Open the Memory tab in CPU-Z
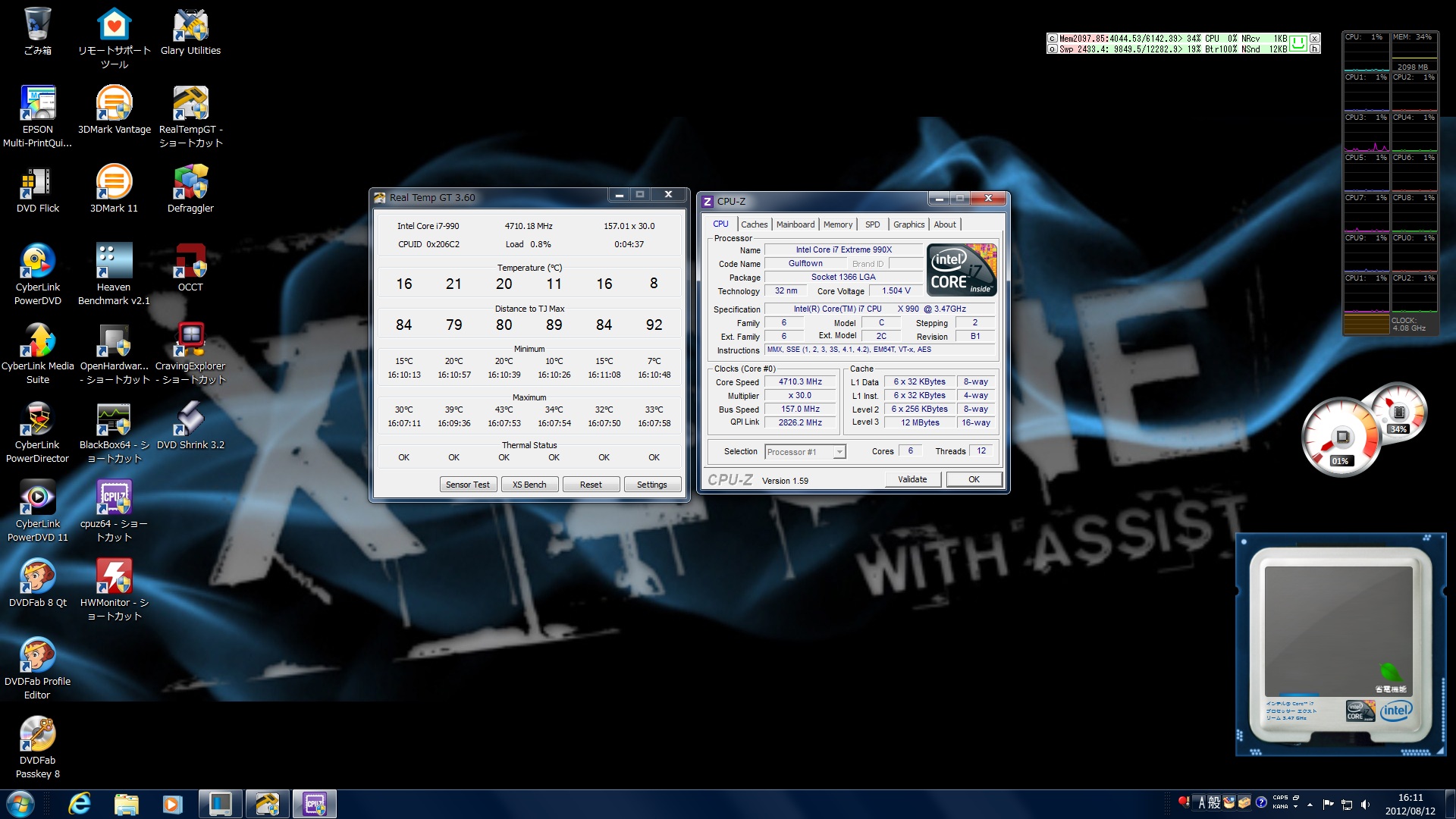Screen dimensions: 1456x819 coord(837,224)
